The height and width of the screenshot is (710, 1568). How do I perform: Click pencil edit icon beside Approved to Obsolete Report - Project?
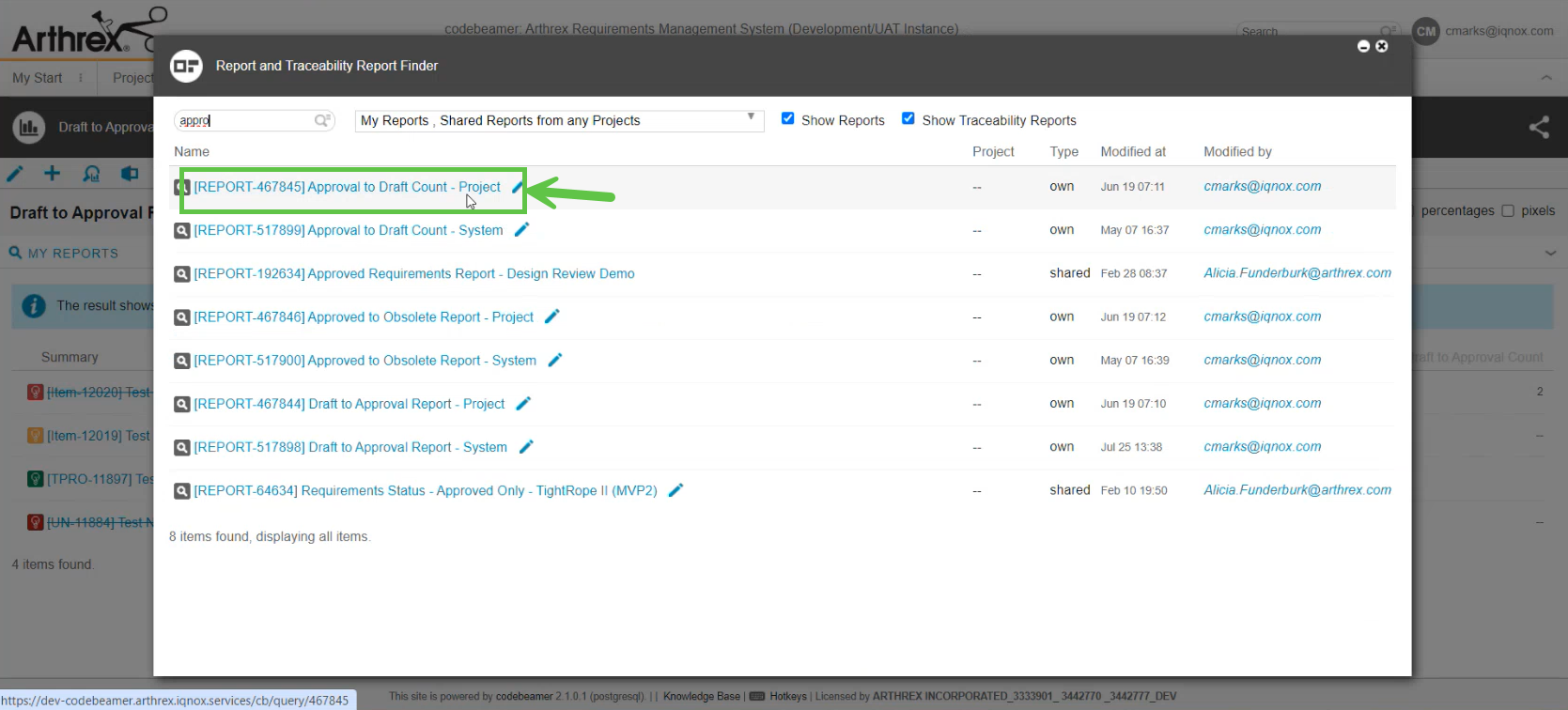click(552, 316)
